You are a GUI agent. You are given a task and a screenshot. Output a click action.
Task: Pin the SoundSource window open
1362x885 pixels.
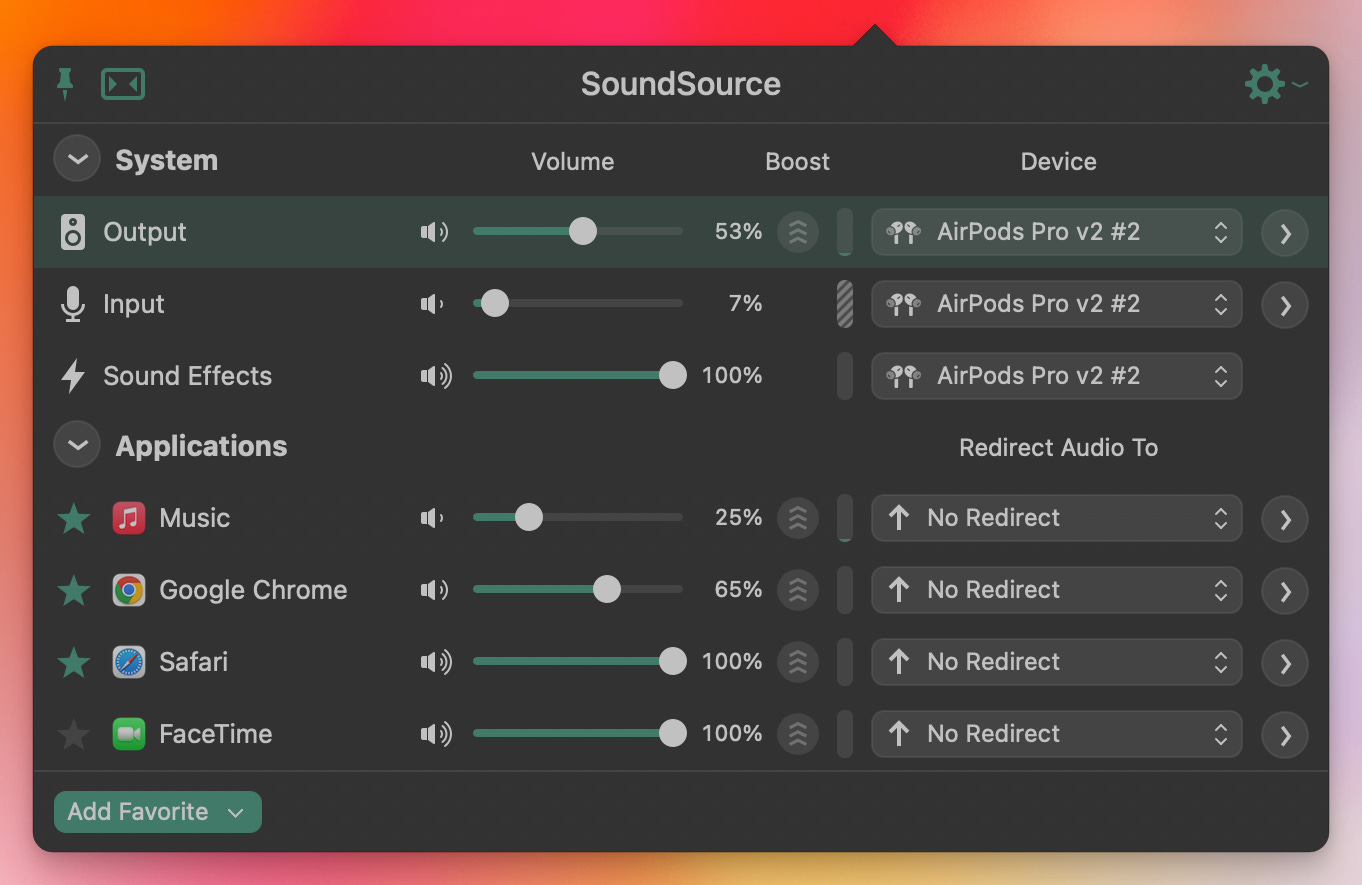pos(65,84)
